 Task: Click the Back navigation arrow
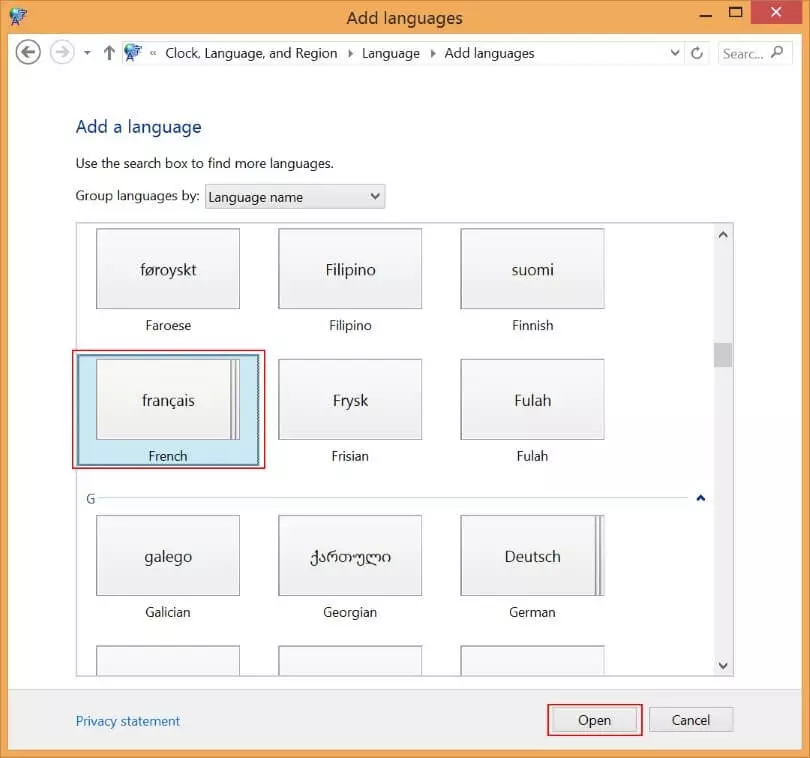(x=28, y=53)
